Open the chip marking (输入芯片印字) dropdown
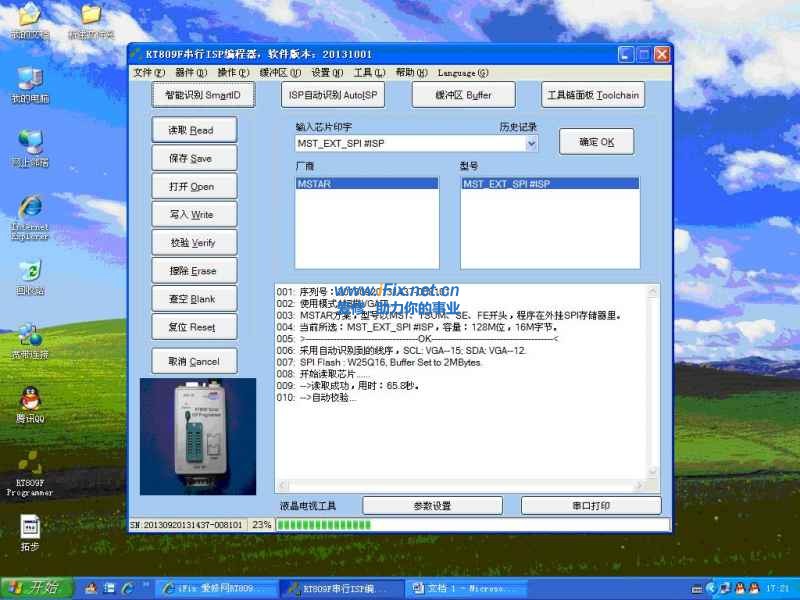The image size is (800, 600). [x=530, y=143]
